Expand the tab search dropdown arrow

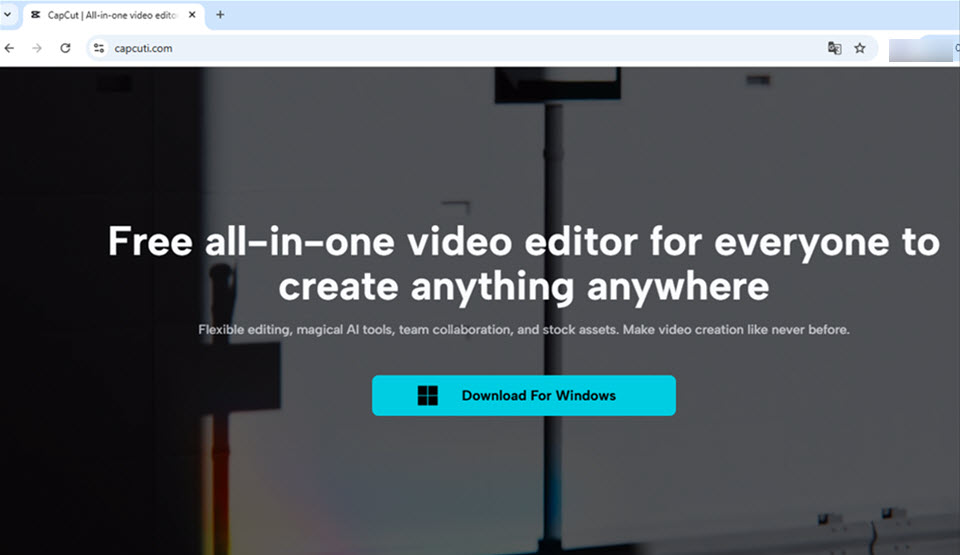coord(7,14)
